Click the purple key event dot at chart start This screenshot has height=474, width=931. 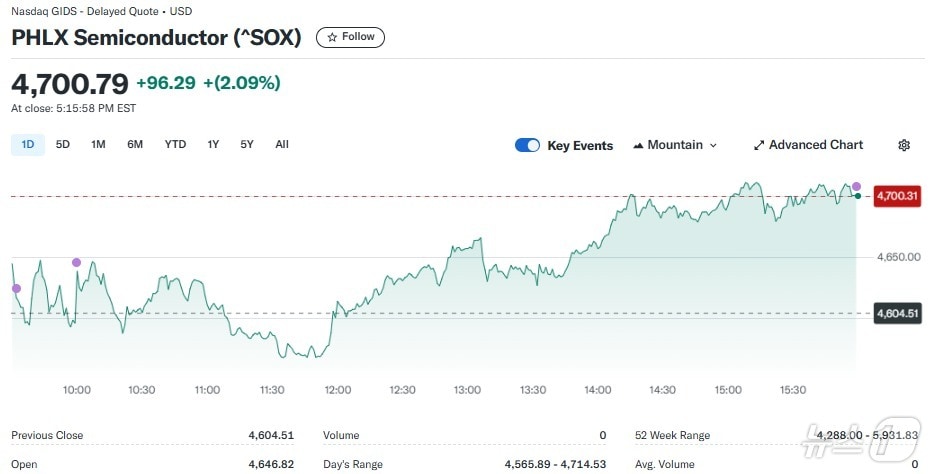click(15, 288)
